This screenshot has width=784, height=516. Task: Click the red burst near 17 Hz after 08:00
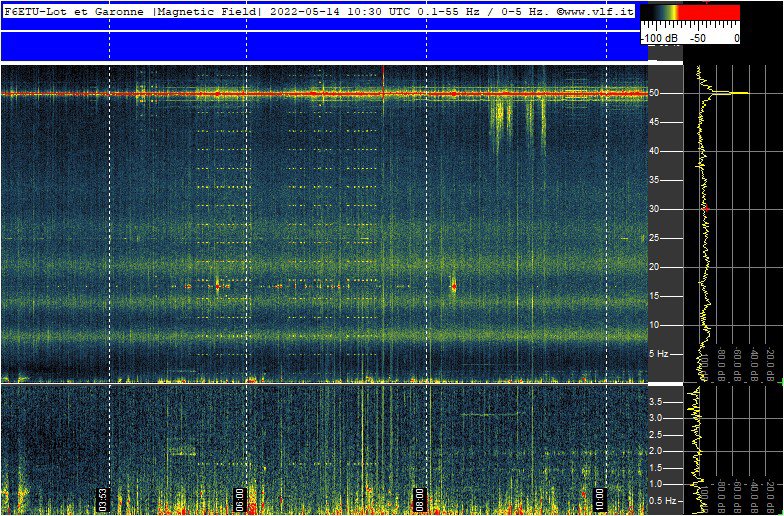click(454, 286)
